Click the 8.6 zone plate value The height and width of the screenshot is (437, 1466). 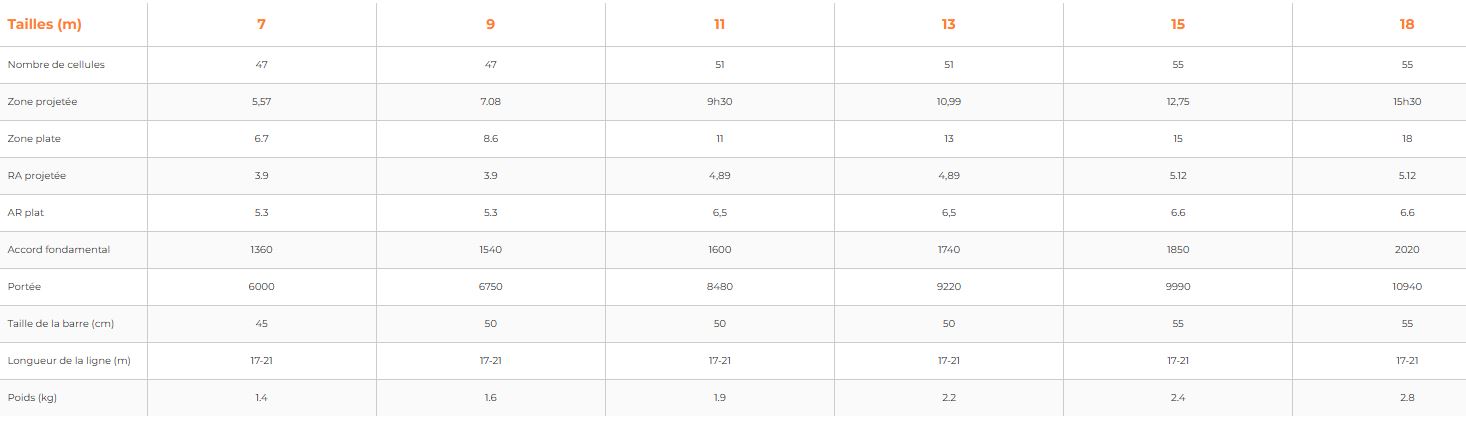point(490,139)
